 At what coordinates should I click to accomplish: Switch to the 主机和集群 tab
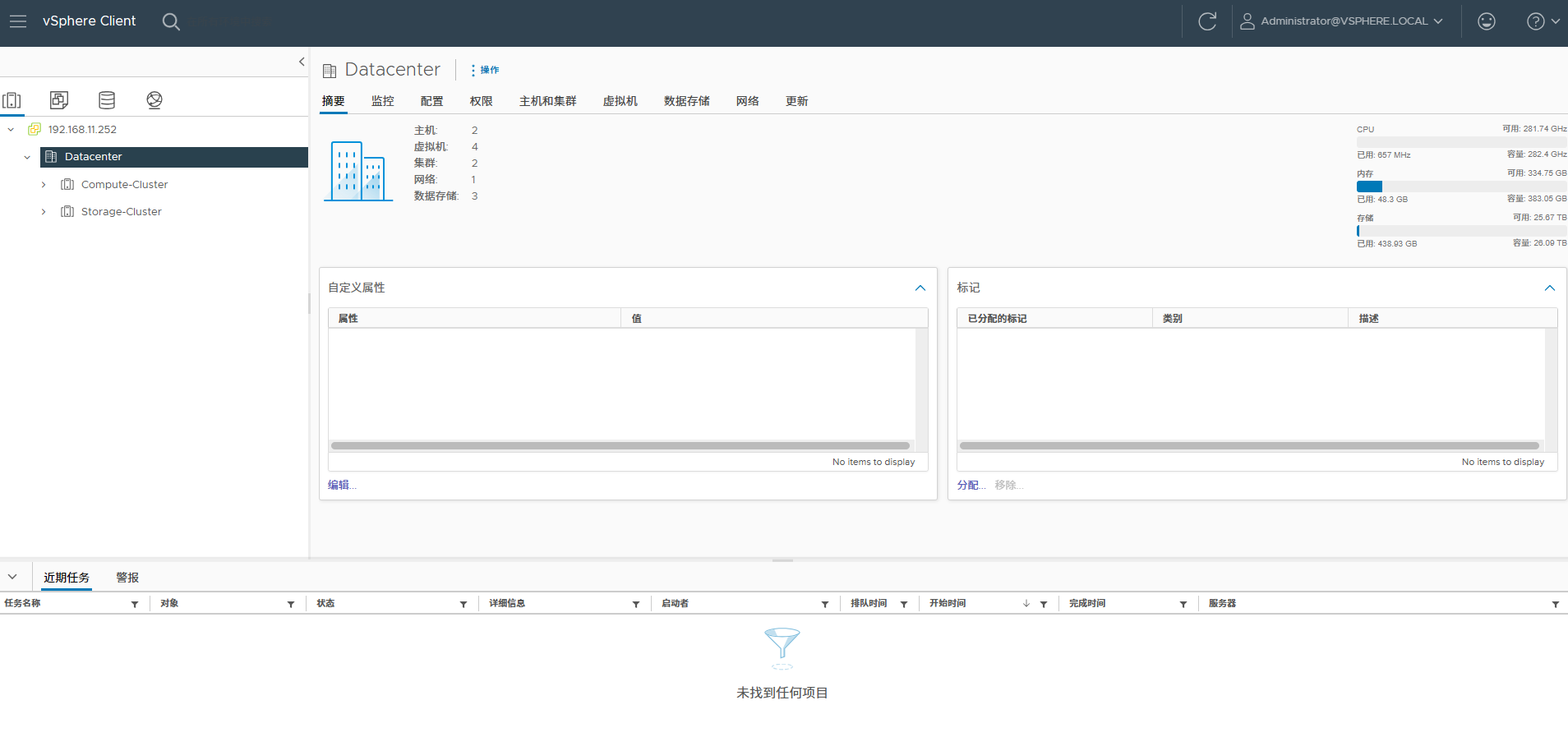(x=548, y=101)
